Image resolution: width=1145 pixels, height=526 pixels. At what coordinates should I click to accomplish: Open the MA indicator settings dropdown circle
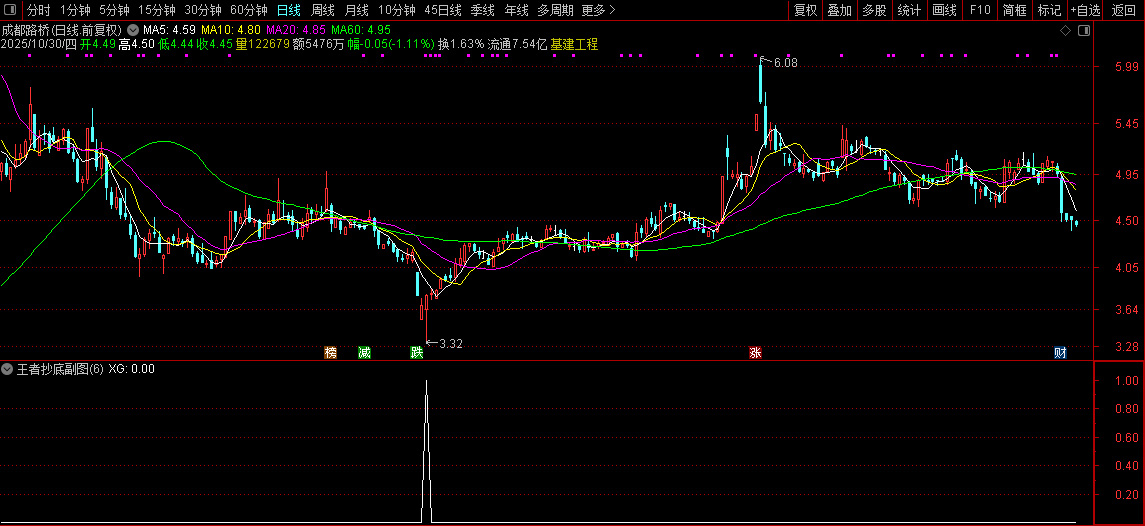pyautogui.click(x=133, y=31)
